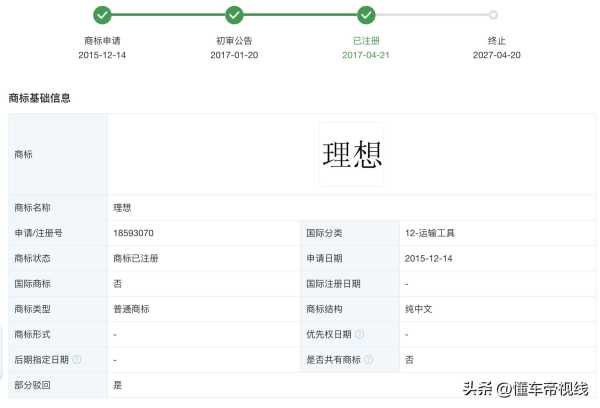Image resolution: width=600 pixels, height=408 pixels.
Task: Click the 商标基础信息 heading
Action: tap(39, 98)
